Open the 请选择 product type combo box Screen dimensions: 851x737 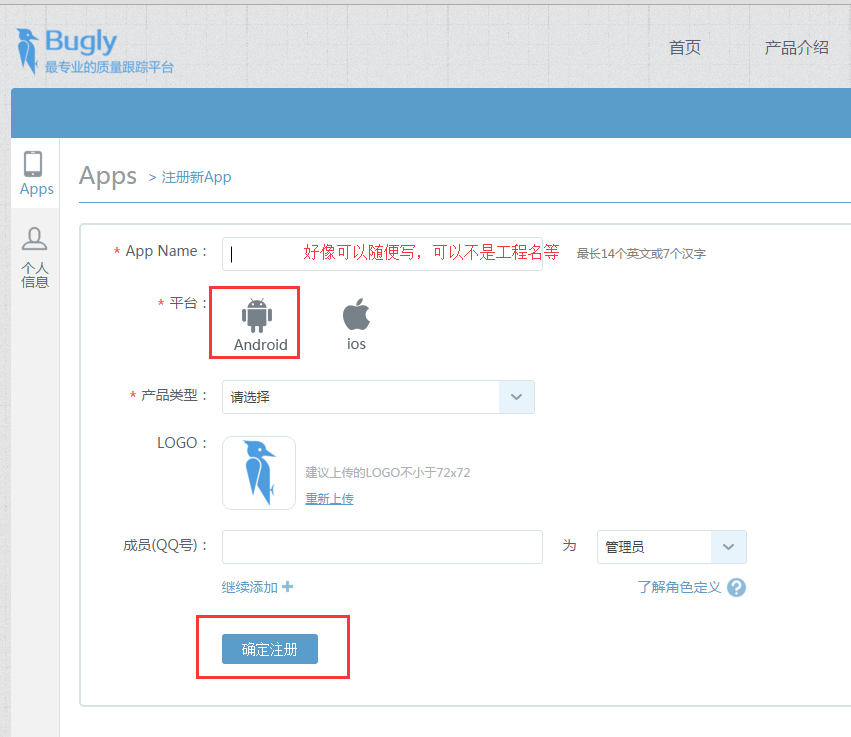point(378,397)
